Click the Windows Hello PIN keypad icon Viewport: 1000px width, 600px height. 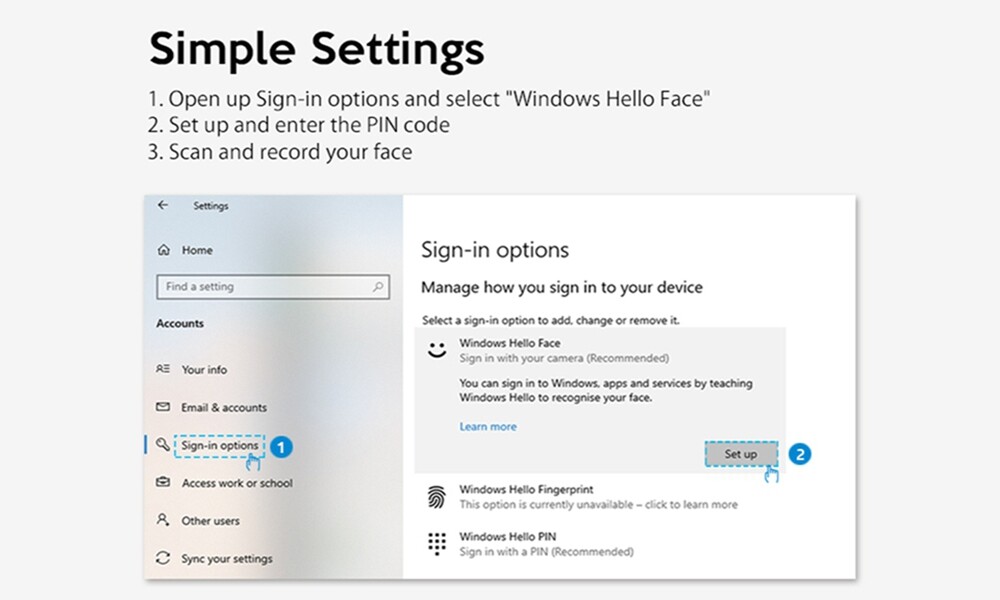(436, 544)
